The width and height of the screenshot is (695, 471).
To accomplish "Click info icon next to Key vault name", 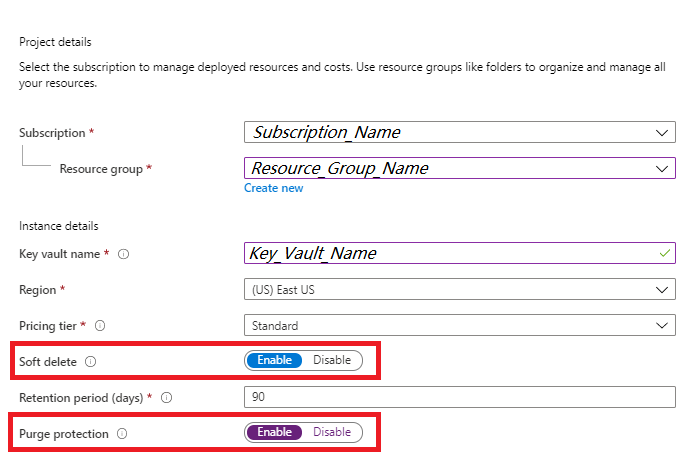I will pos(124,254).
